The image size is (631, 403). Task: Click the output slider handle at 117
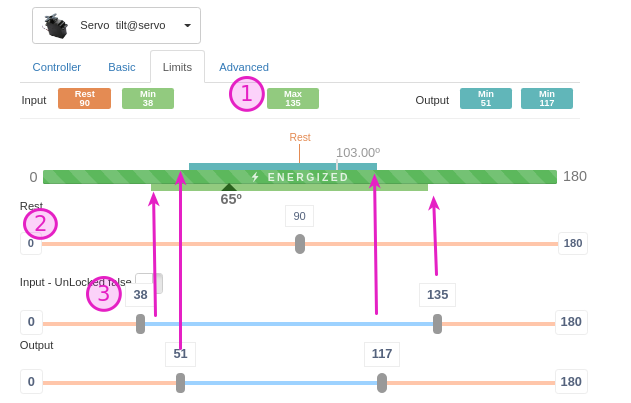(382, 382)
